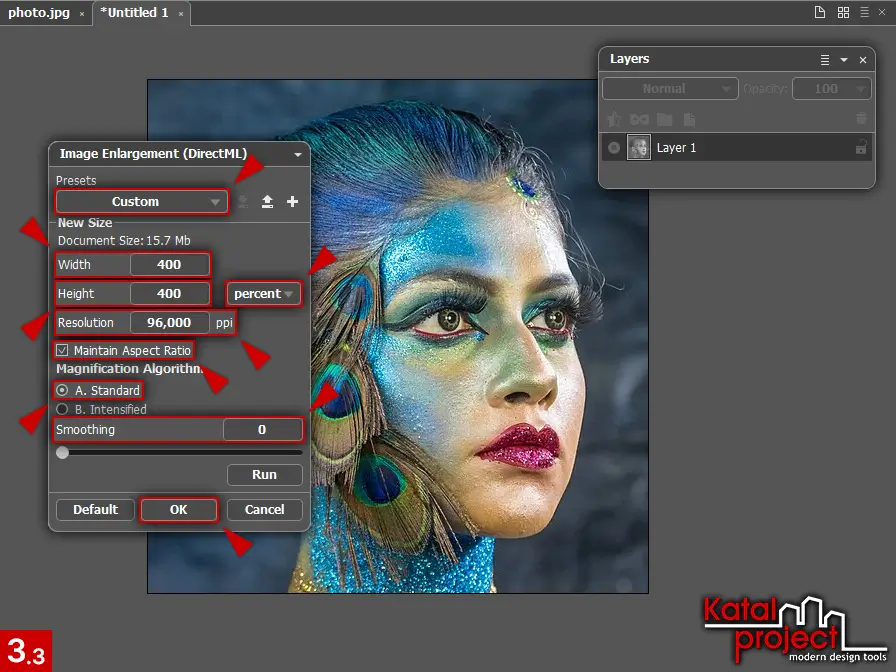Click the OK button in enlargement dialog

[178, 510]
